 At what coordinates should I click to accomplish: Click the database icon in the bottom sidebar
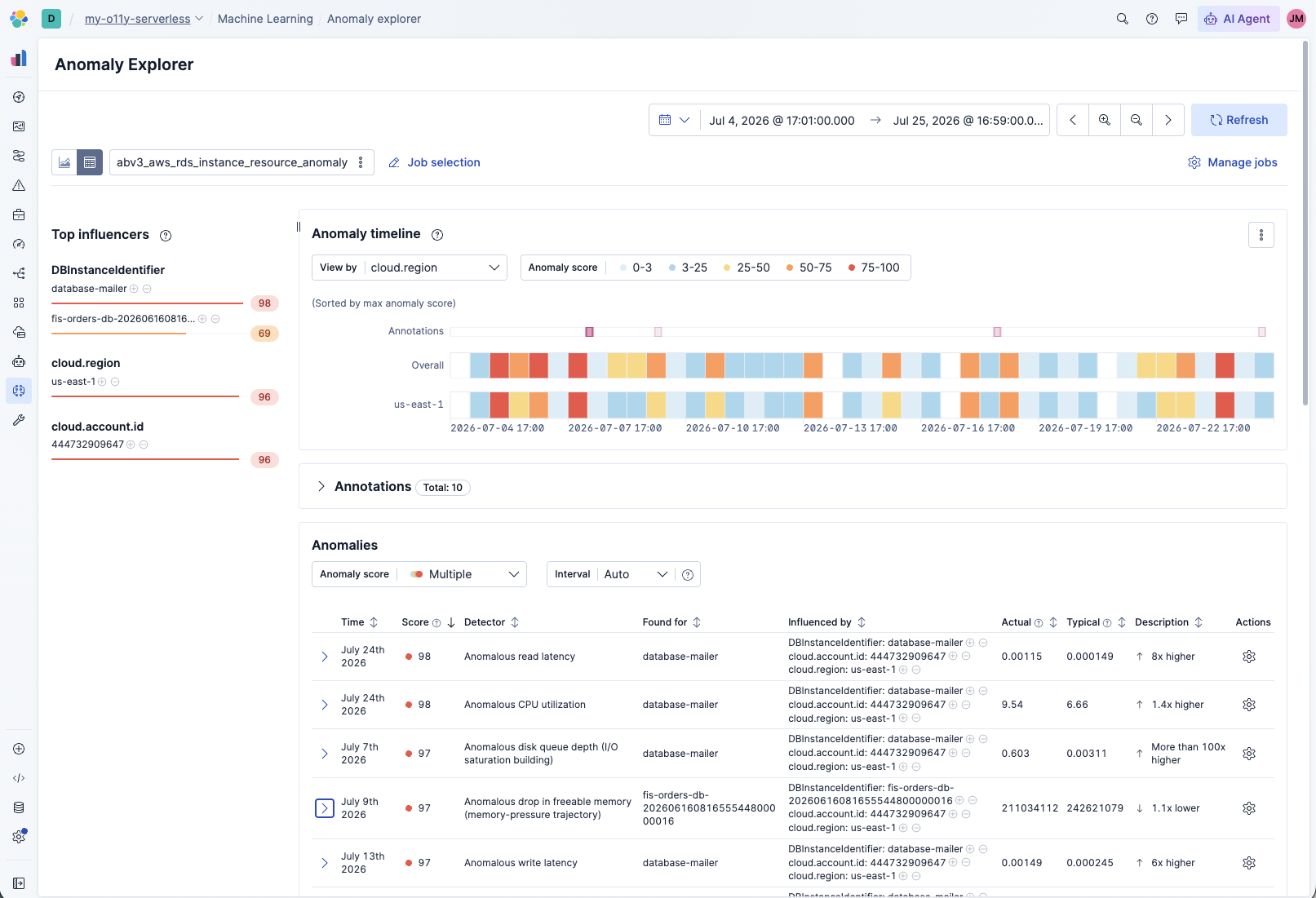(19, 807)
